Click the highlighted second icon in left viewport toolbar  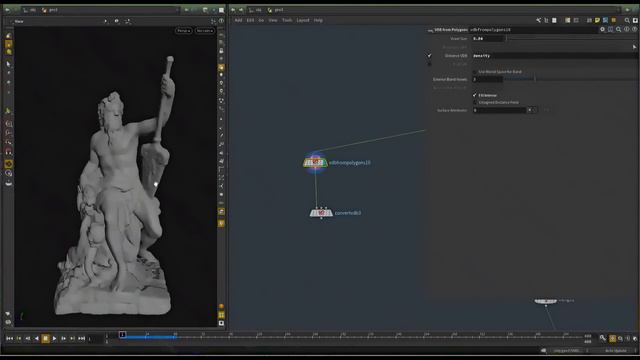click(x=8, y=44)
